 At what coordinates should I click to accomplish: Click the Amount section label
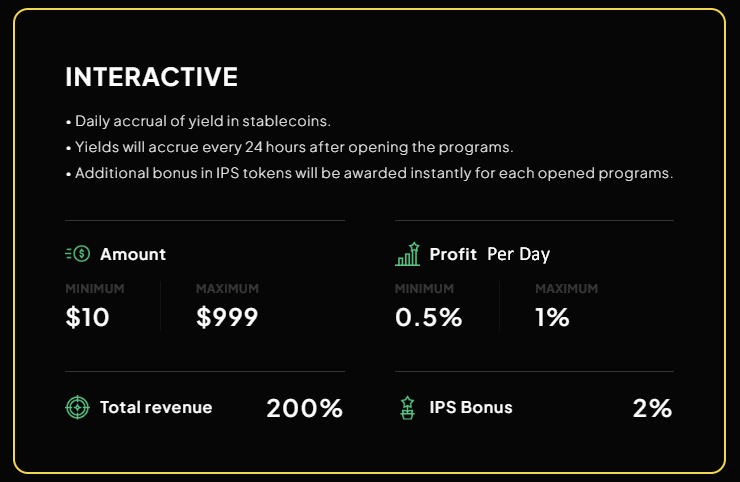click(133, 254)
